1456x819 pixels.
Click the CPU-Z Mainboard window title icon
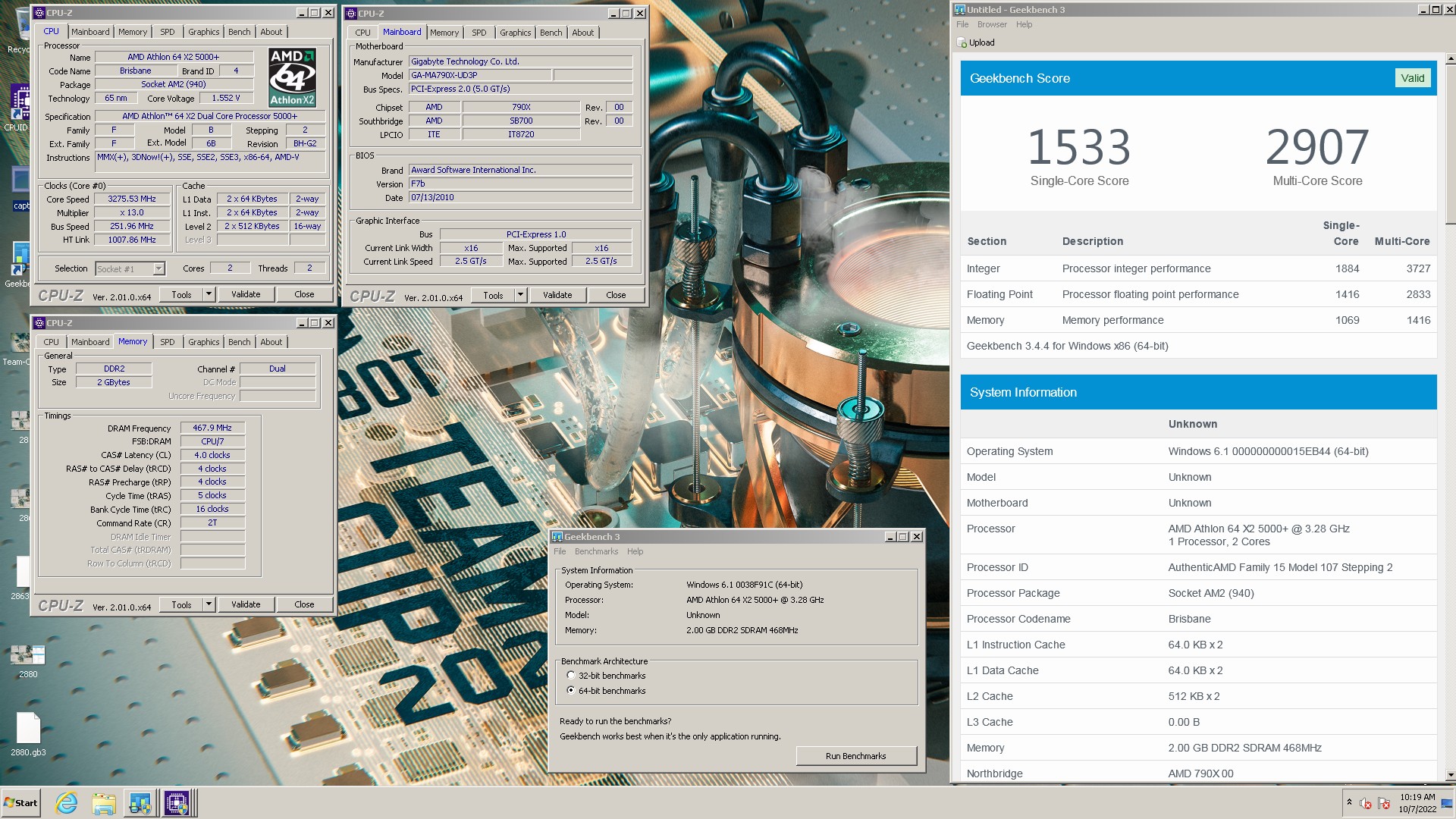click(x=351, y=14)
